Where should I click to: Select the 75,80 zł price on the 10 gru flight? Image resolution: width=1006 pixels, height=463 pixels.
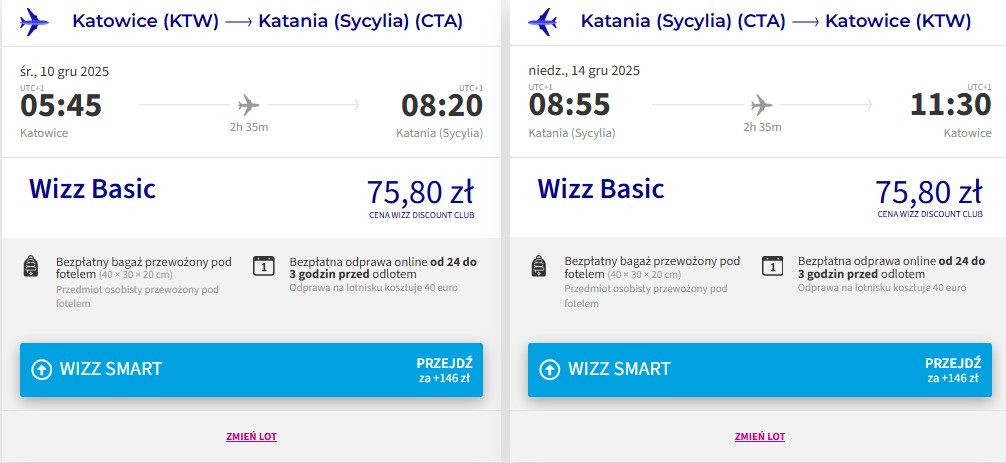(420, 191)
